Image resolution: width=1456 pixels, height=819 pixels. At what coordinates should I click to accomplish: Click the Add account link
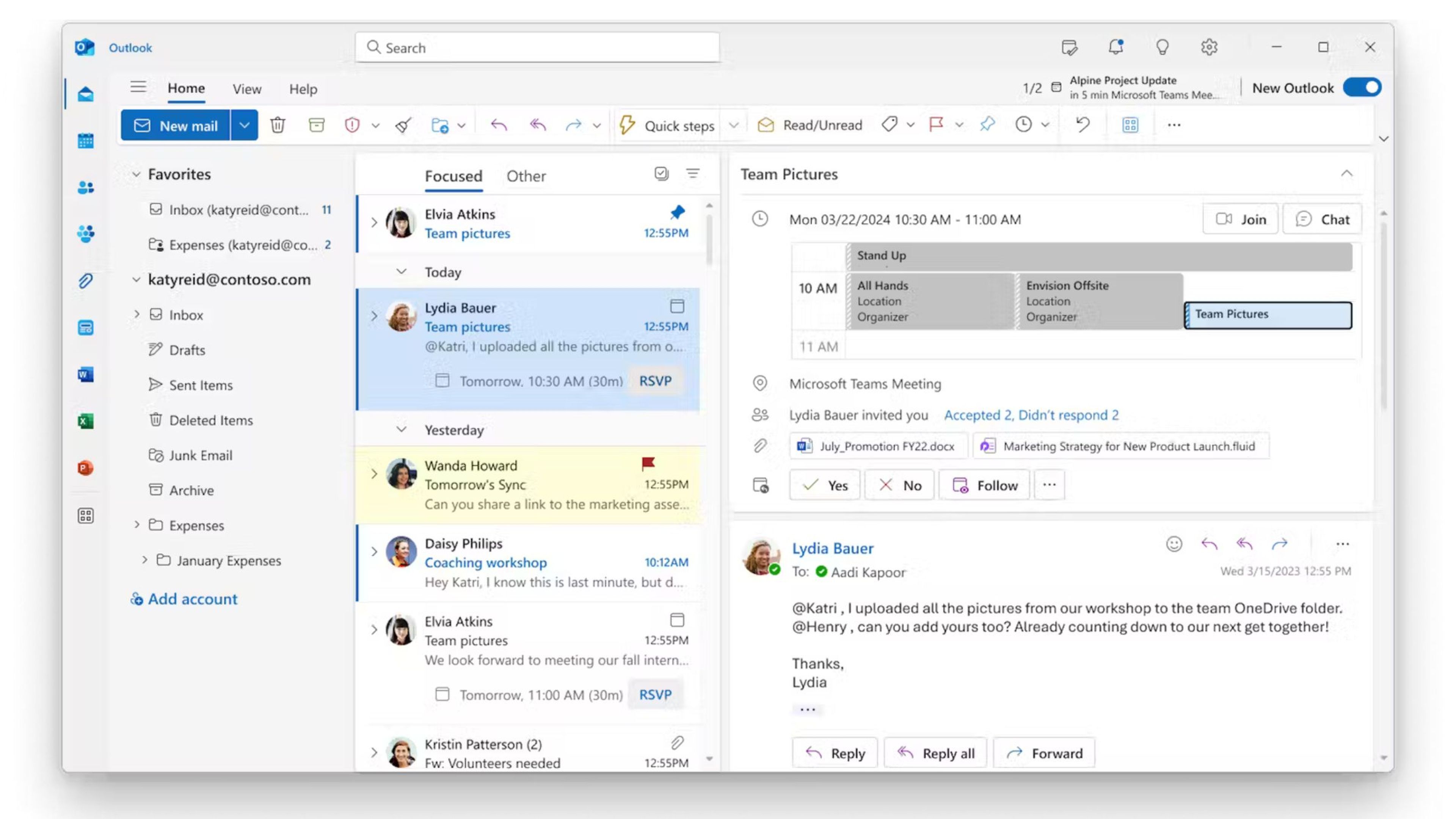pyautogui.click(x=192, y=599)
